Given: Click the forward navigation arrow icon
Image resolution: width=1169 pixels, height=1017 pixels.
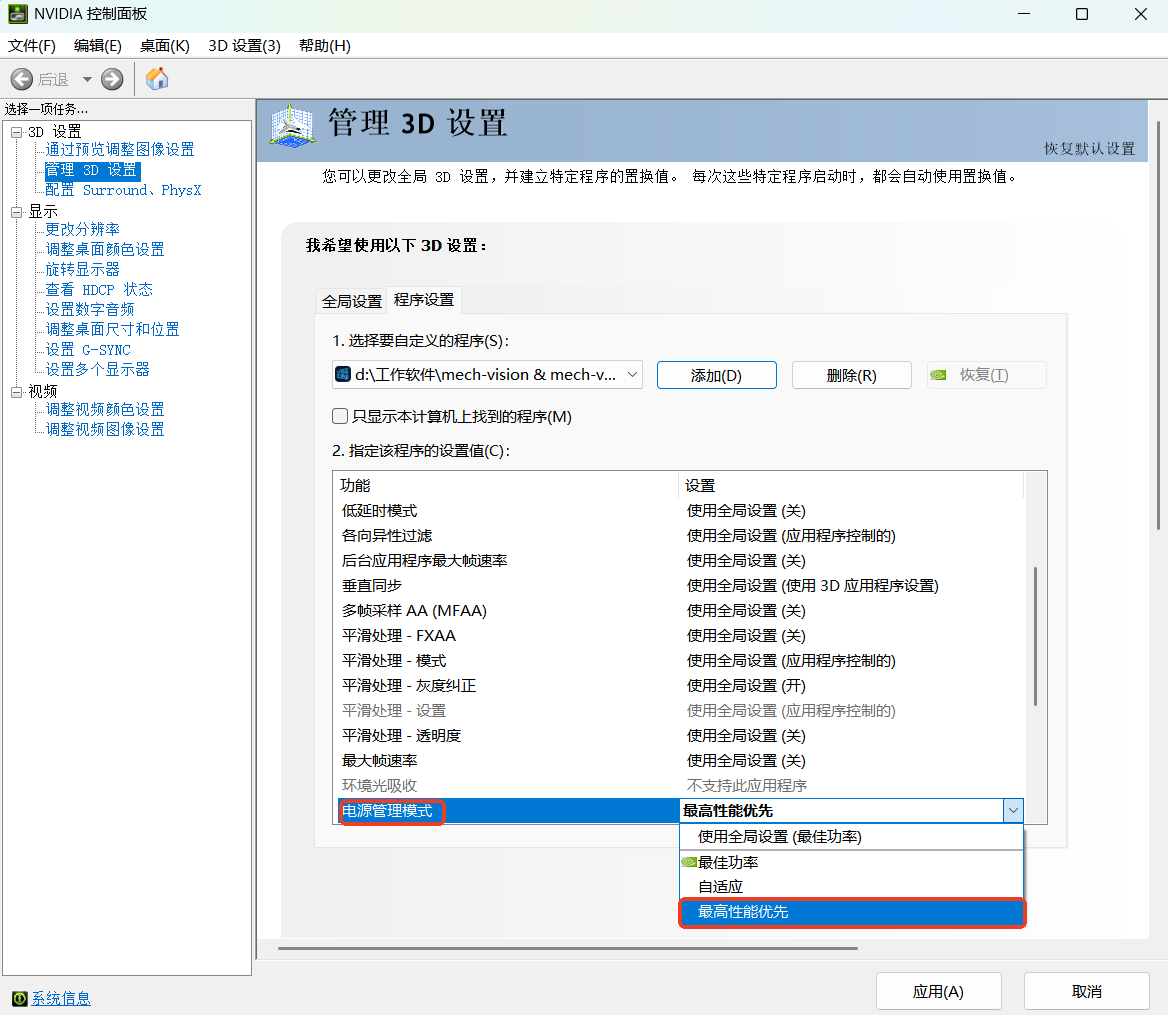Looking at the screenshot, I should (110, 78).
